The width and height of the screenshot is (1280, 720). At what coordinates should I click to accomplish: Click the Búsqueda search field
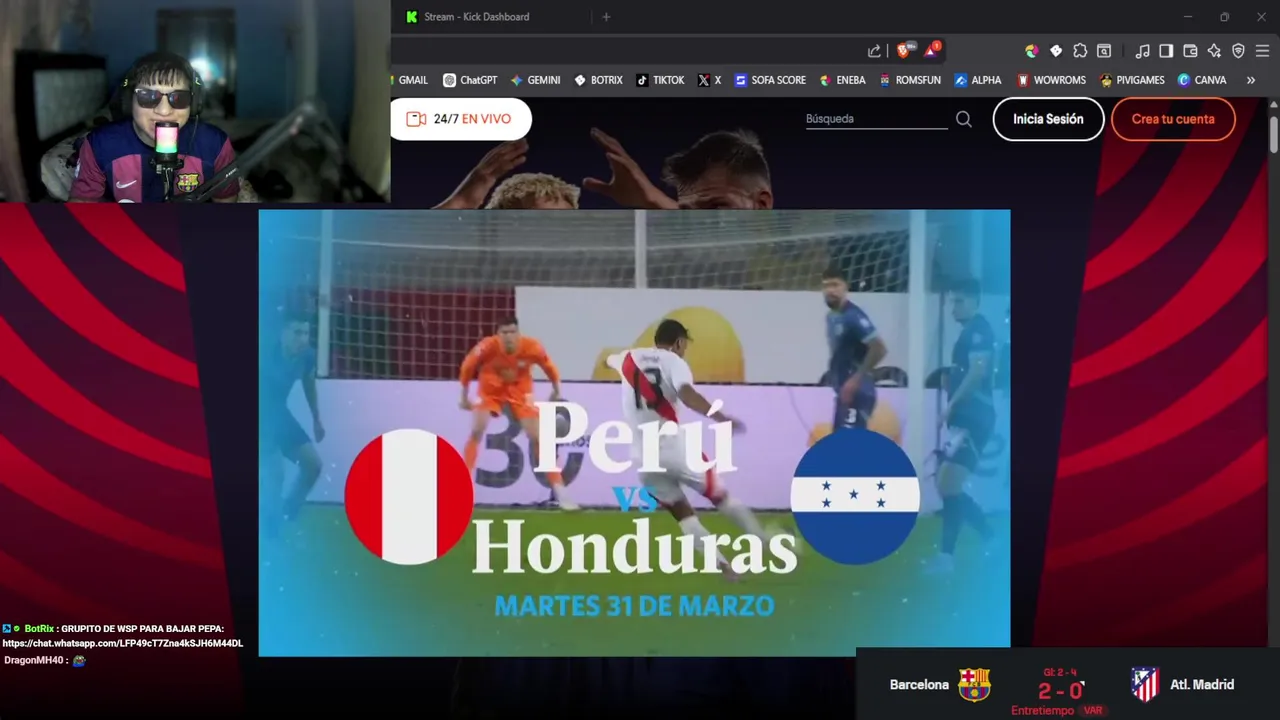876,119
